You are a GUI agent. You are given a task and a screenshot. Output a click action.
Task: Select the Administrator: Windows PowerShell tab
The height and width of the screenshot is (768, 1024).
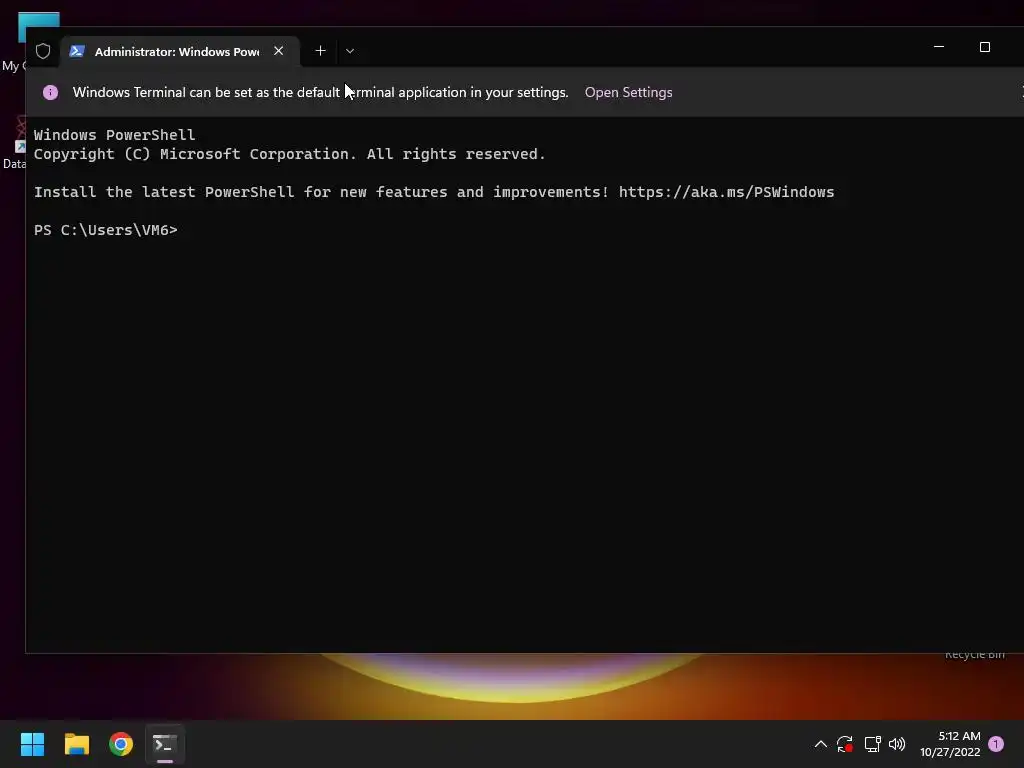(181, 51)
